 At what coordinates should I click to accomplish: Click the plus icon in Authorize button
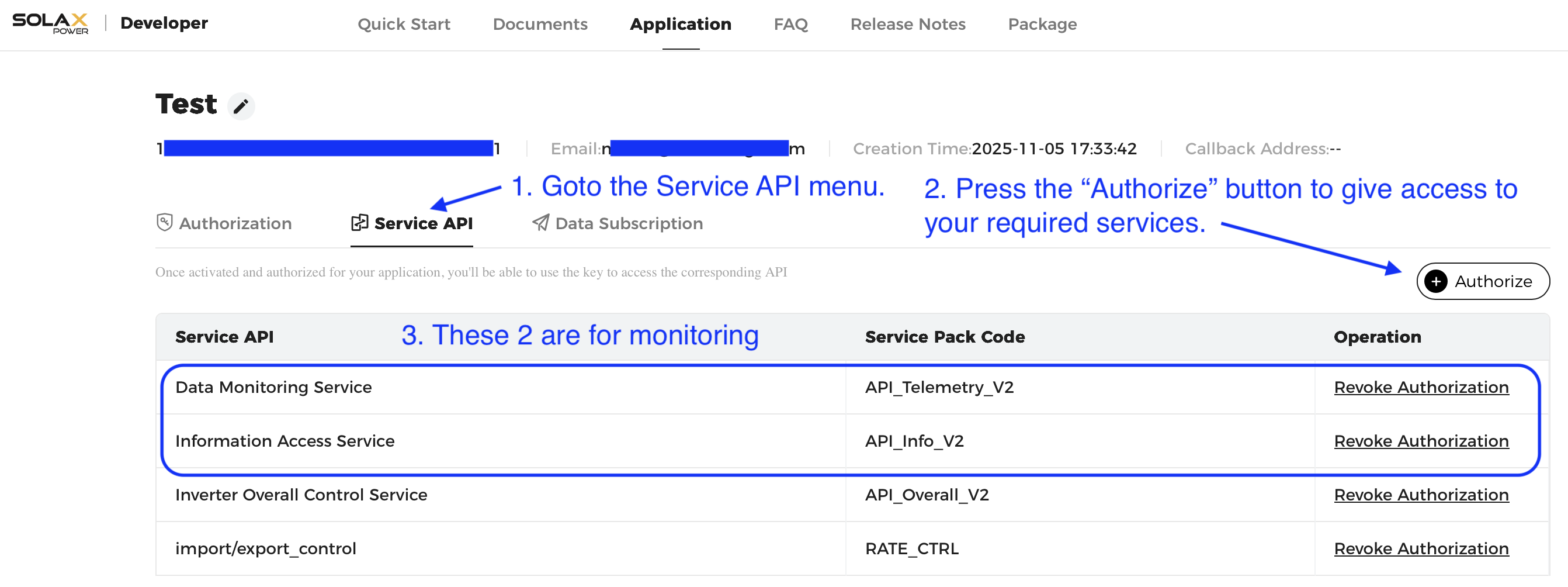coord(1436,281)
